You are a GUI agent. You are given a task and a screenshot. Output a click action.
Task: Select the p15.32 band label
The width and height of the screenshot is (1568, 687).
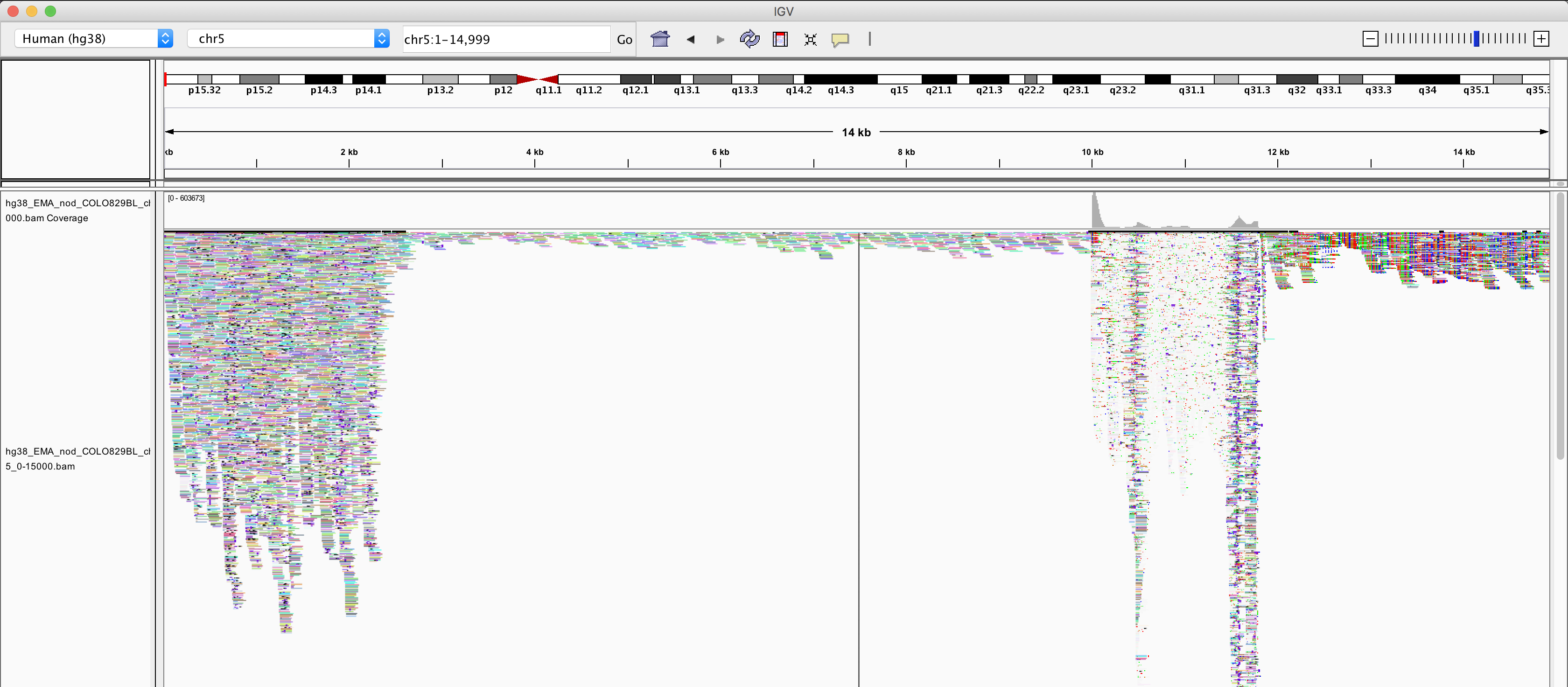pos(204,90)
